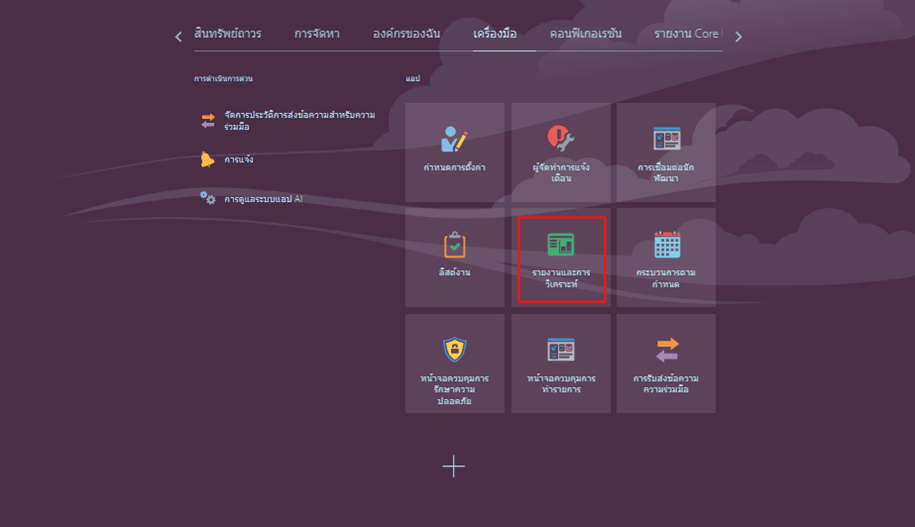
Task: Open the รายงานและการวิเคราะห์ tile
Action: pyautogui.click(x=561, y=256)
